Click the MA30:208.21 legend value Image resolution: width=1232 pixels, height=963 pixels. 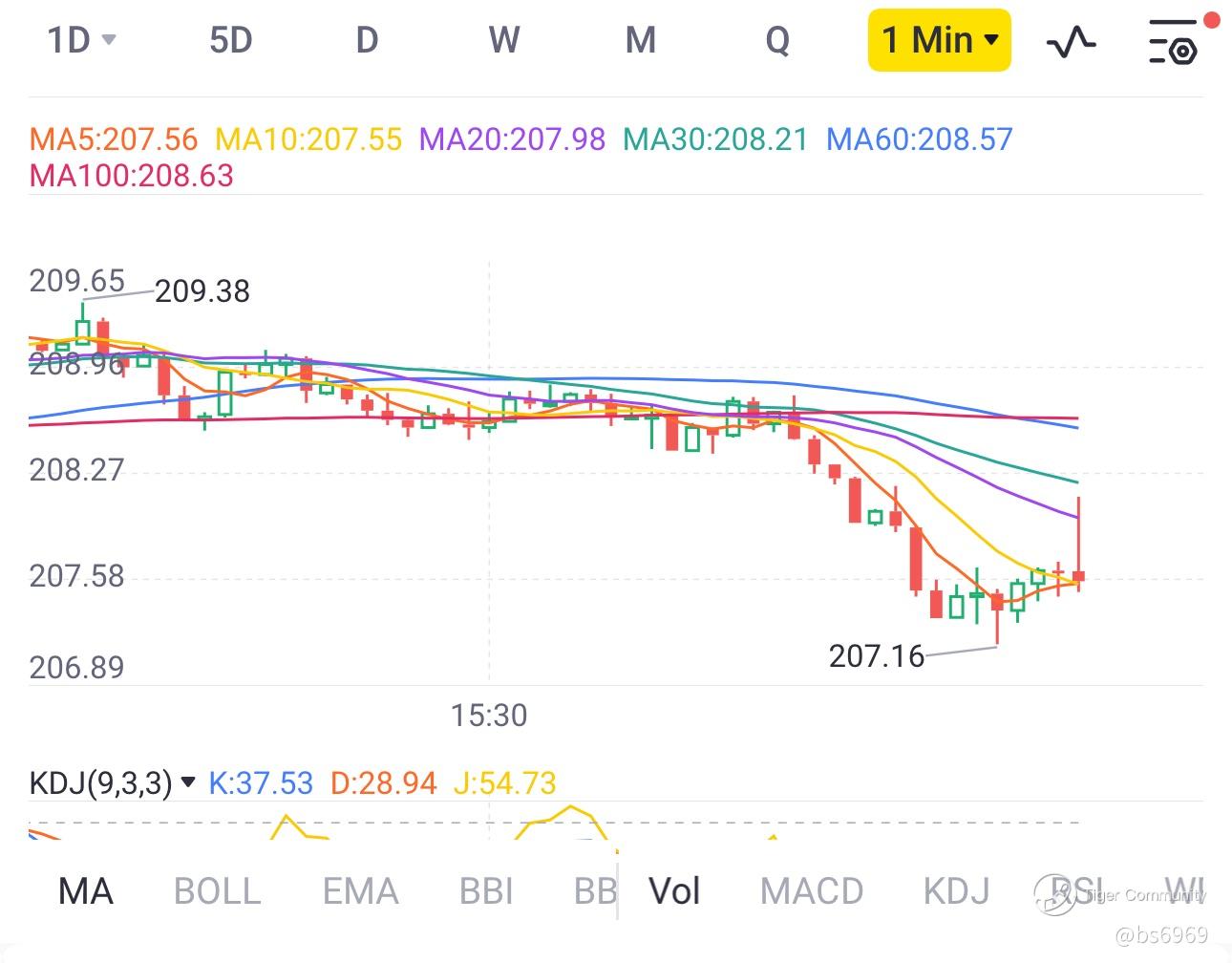(x=715, y=139)
